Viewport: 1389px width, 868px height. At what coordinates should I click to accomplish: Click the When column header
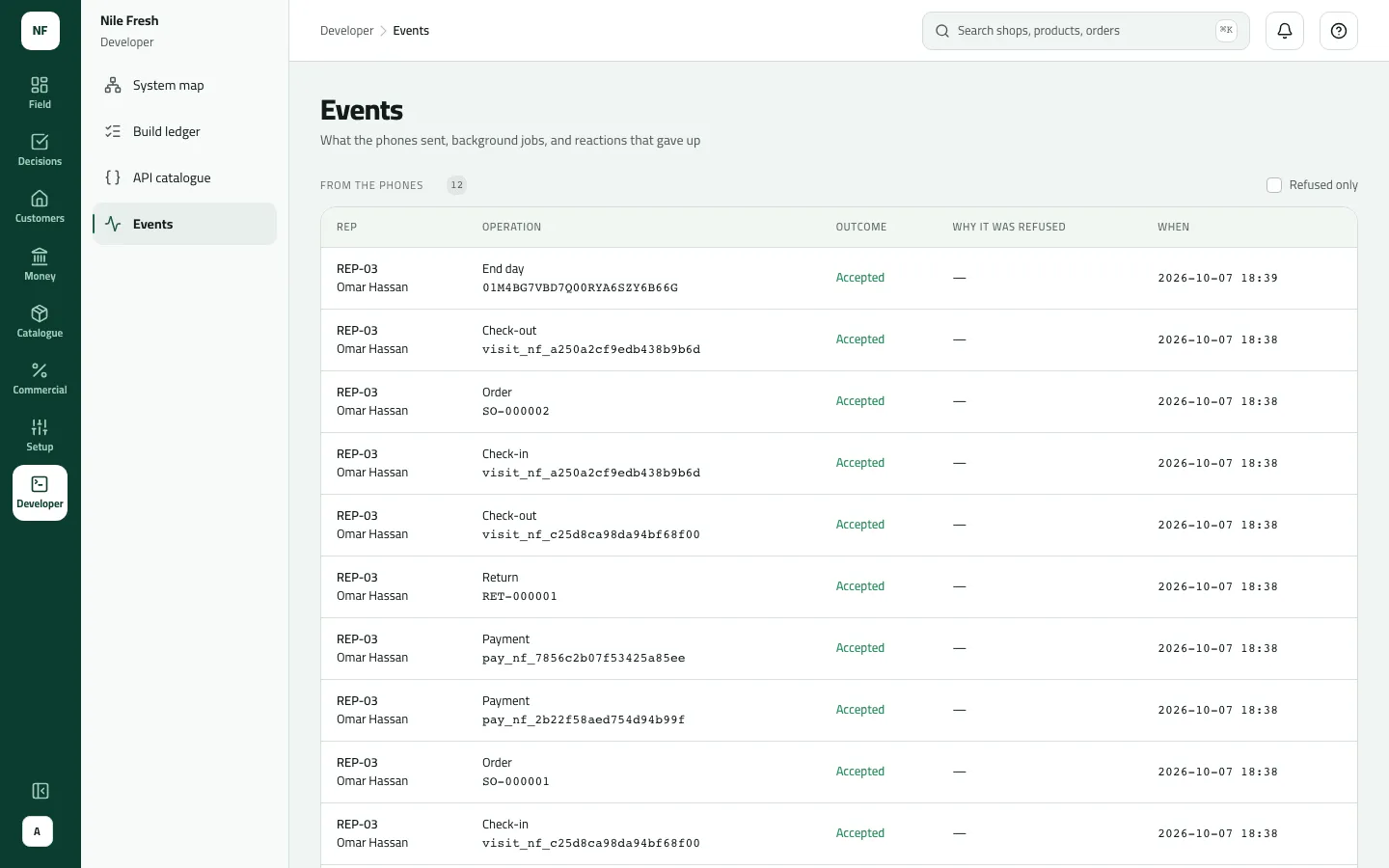(x=1173, y=228)
